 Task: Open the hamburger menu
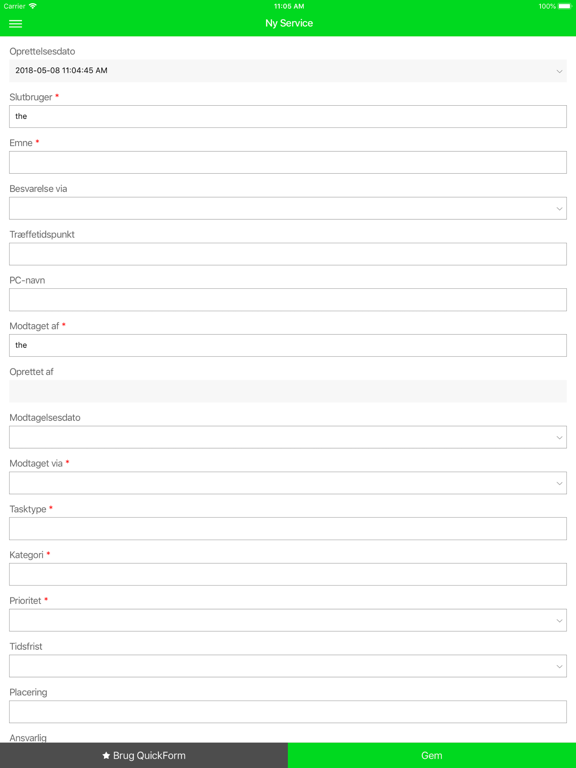tap(16, 24)
